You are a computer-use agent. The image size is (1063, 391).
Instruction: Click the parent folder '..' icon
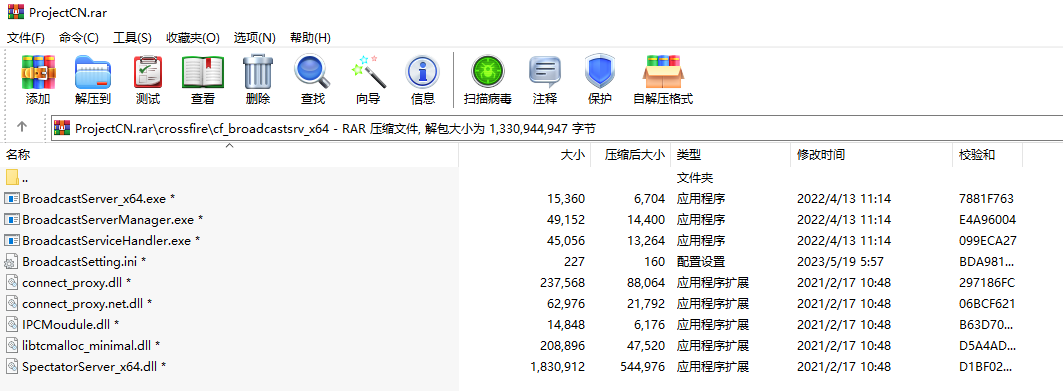coord(12,178)
